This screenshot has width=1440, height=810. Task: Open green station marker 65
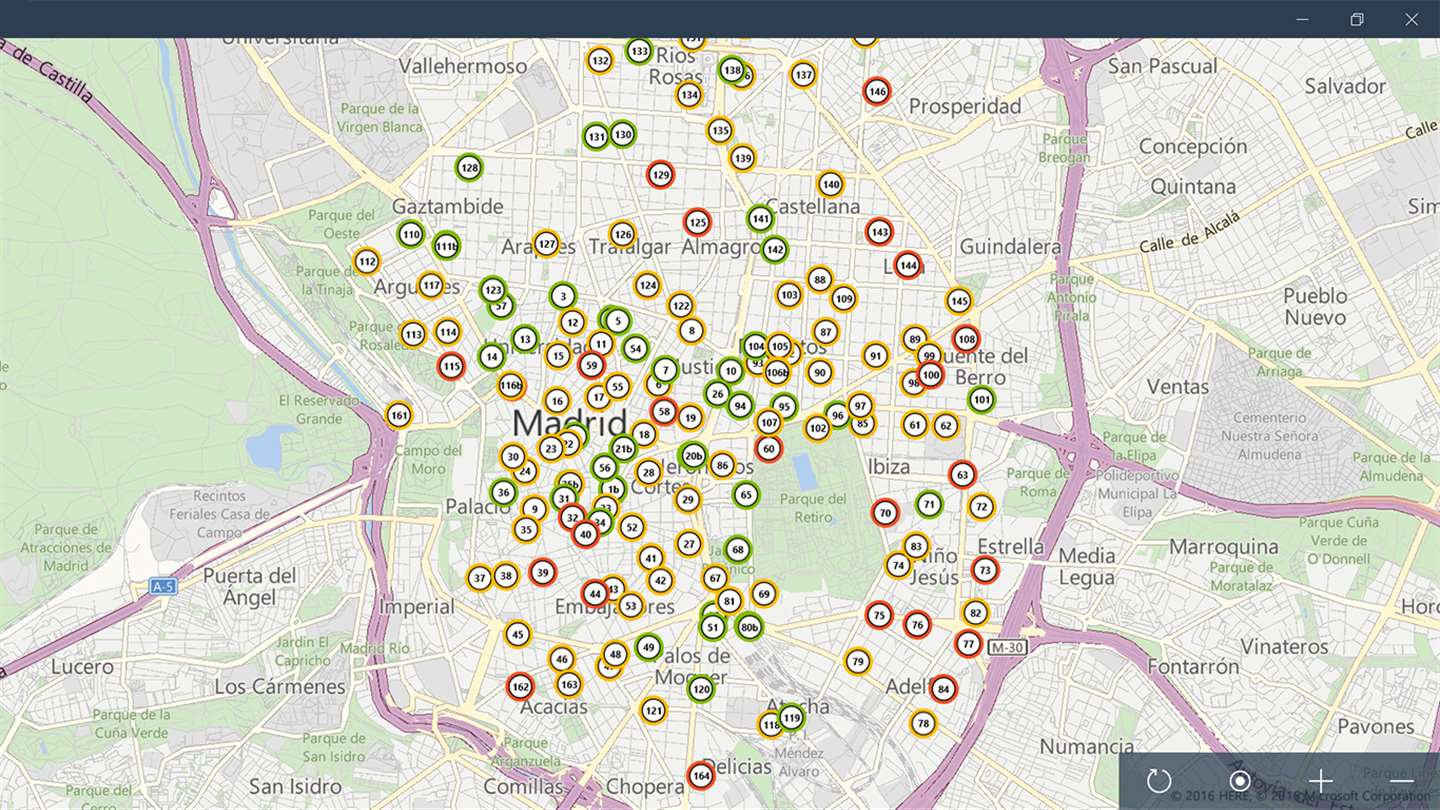pos(745,494)
